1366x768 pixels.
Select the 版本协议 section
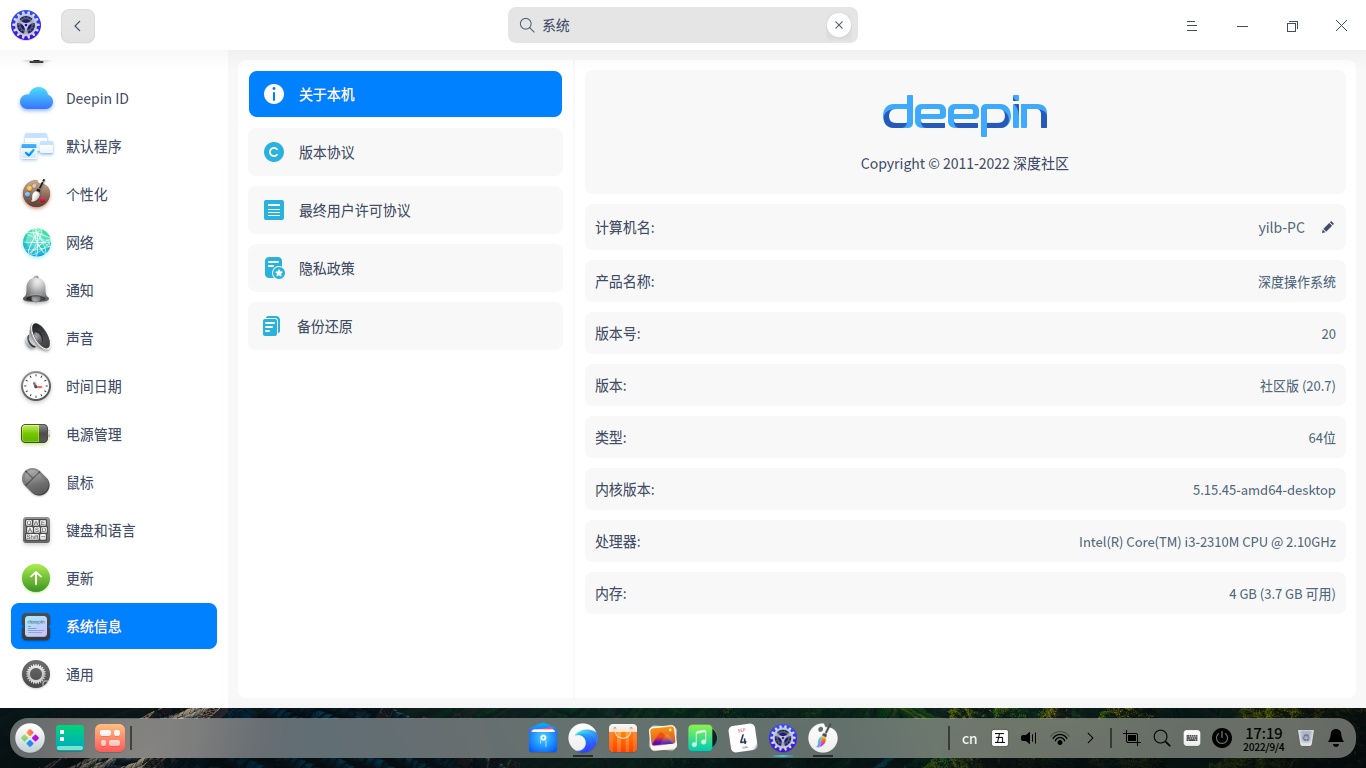[405, 152]
